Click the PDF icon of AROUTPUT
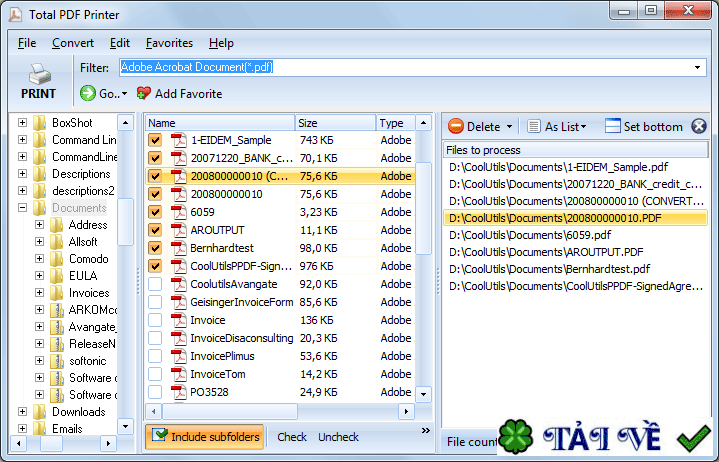Viewport: 719px width, 462px height. tap(179, 230)
